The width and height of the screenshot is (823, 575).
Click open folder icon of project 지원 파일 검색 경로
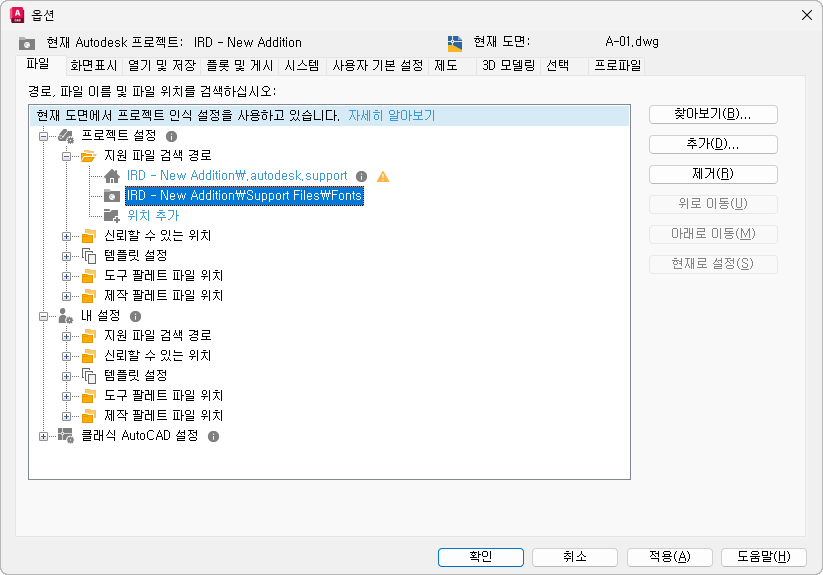[89, 156]
